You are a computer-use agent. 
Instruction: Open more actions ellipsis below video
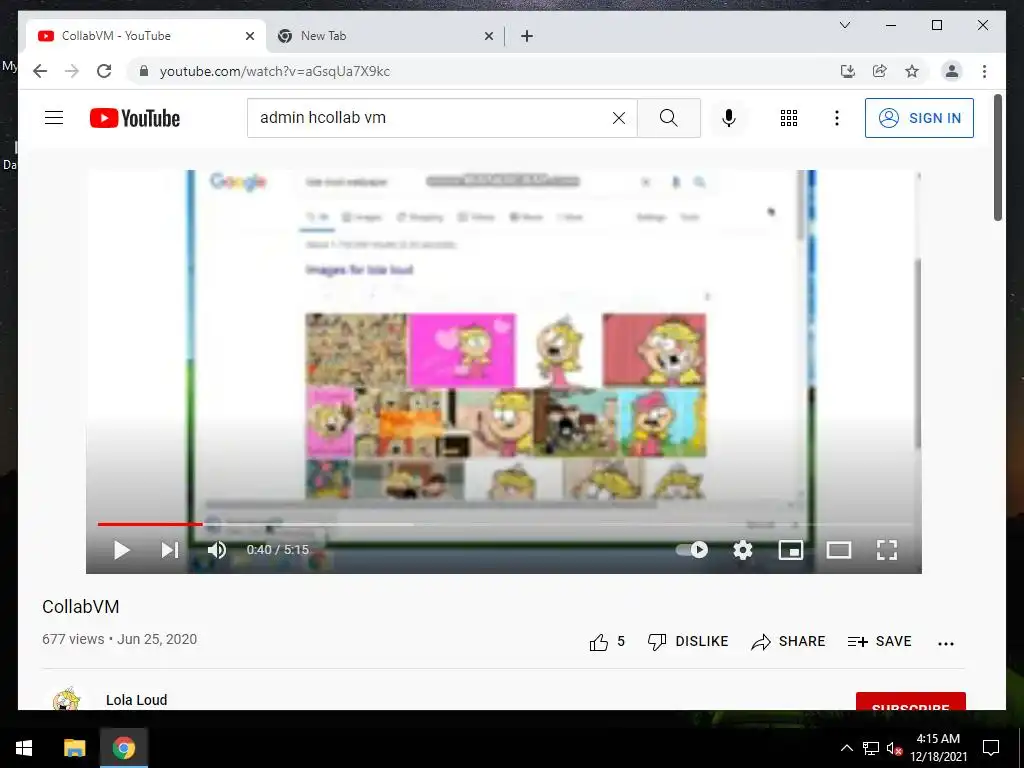[x=946, y=643]
